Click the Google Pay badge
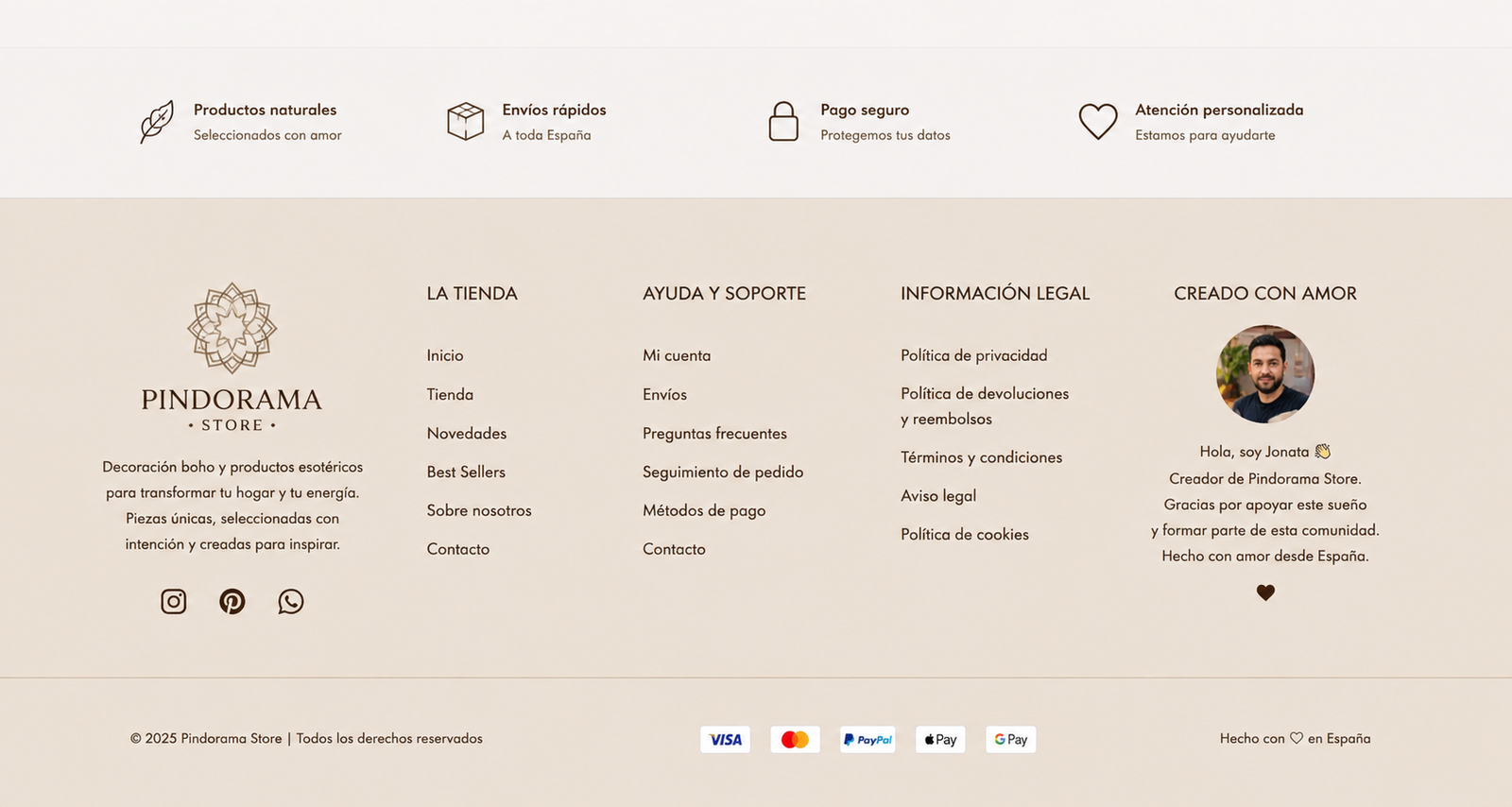Image resolution: width=1512 pixels, height=807 pixels. 1010,739
